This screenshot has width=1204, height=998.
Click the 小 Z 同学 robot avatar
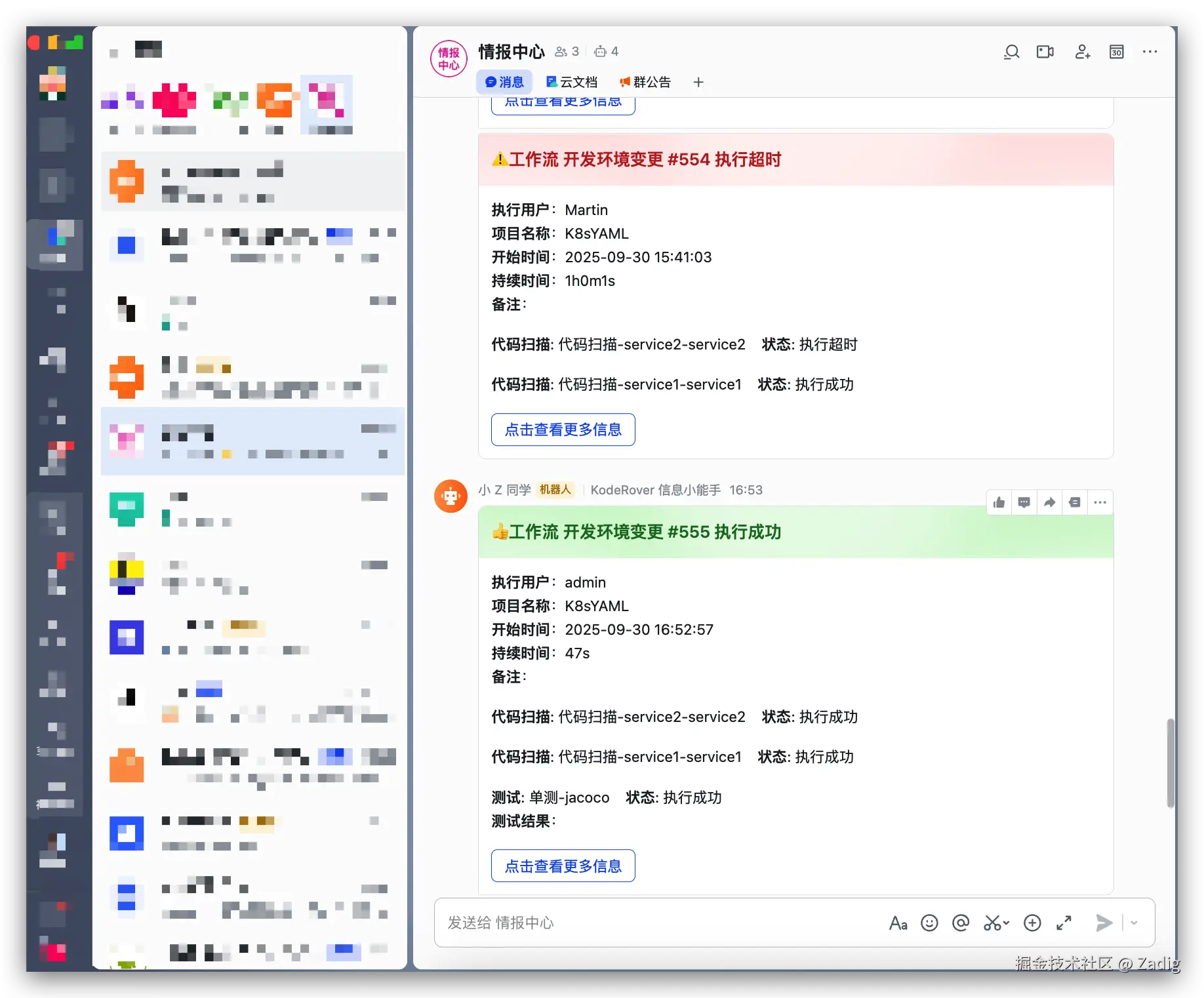451,496
